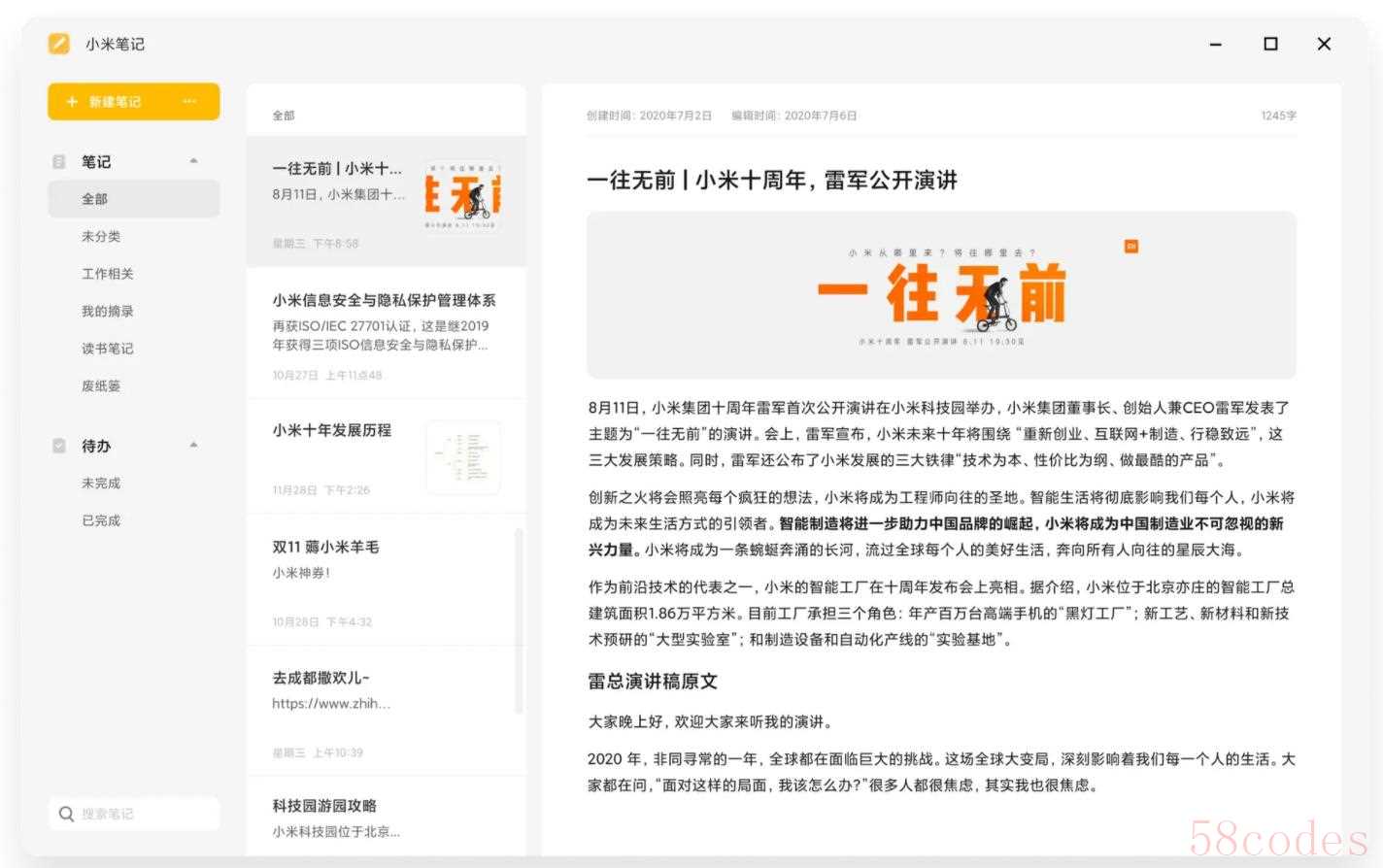This screenshot has width=1383, height=868.
Task: Open the 一往无前 | 小米十… note in list
Action: 386,202
